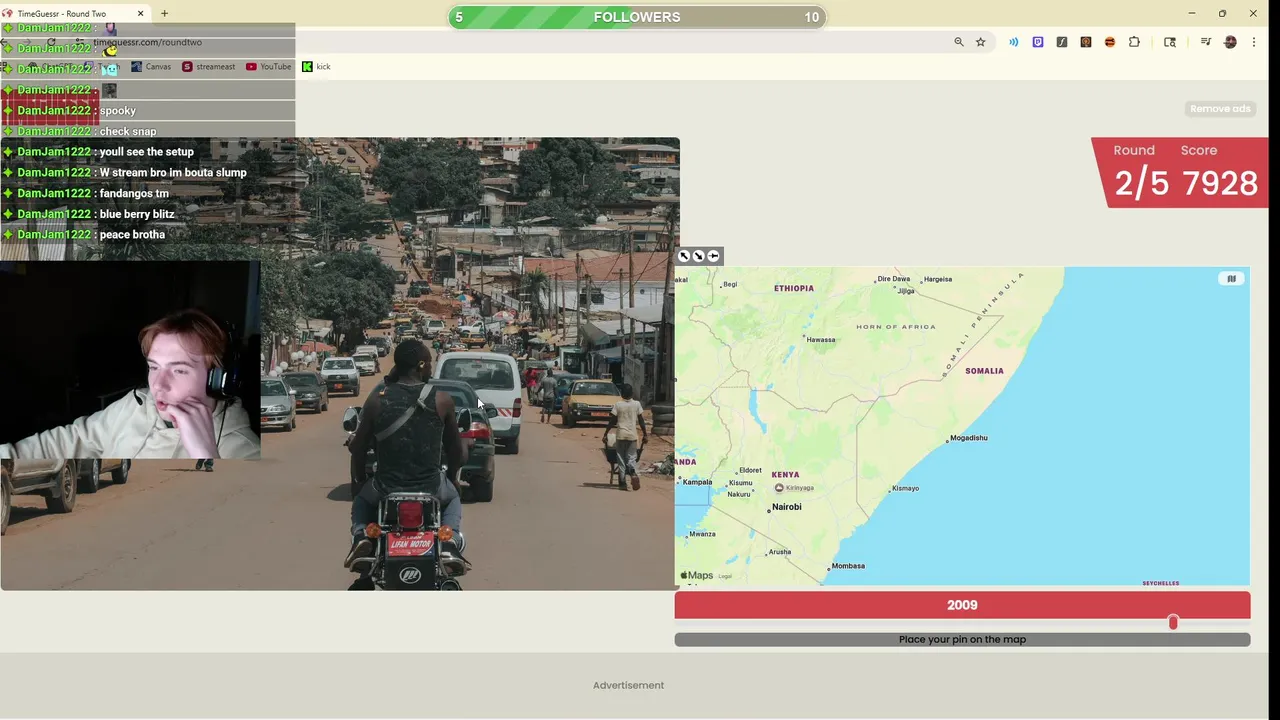Screen dimensions: 1280x720
Task: Click Mwanza on the map
Action: 700,534
